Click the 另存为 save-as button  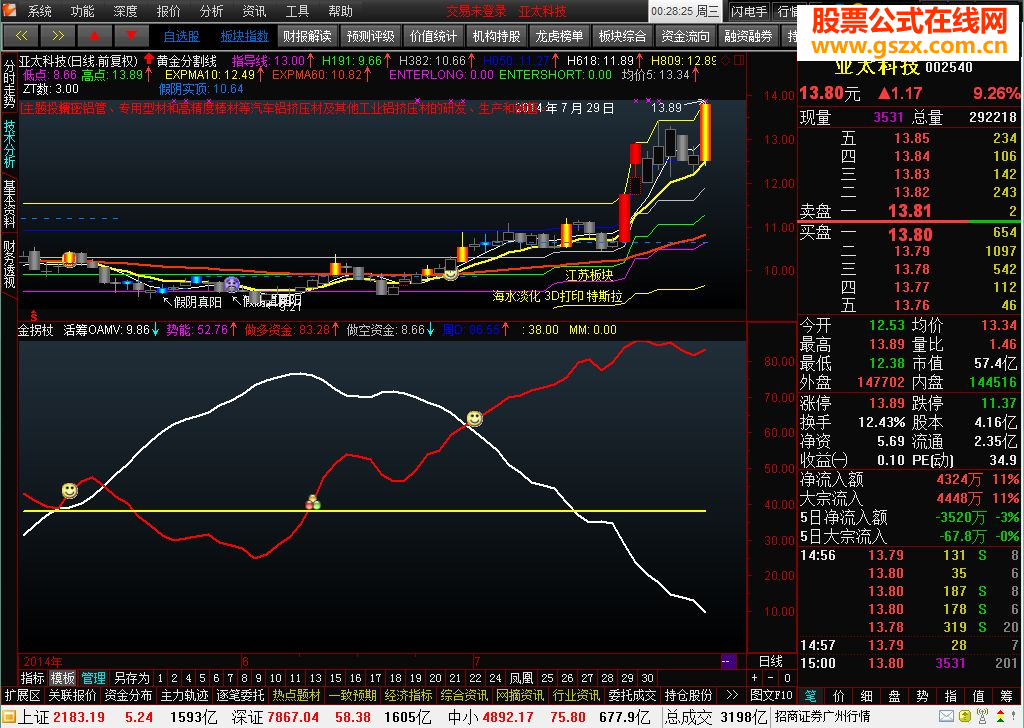click(x=131, y=678)
